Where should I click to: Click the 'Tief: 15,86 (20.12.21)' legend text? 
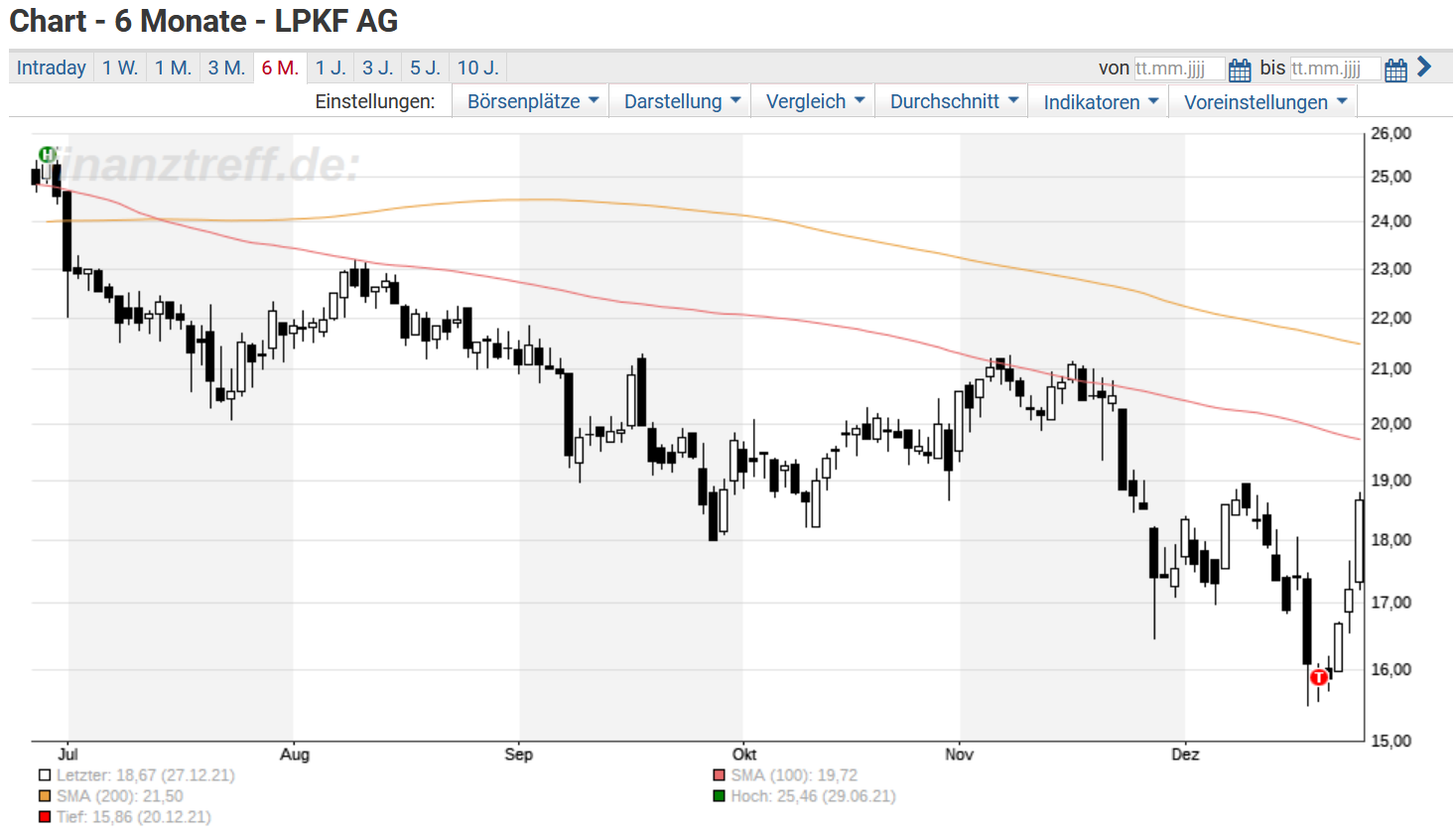coord(134,817)
